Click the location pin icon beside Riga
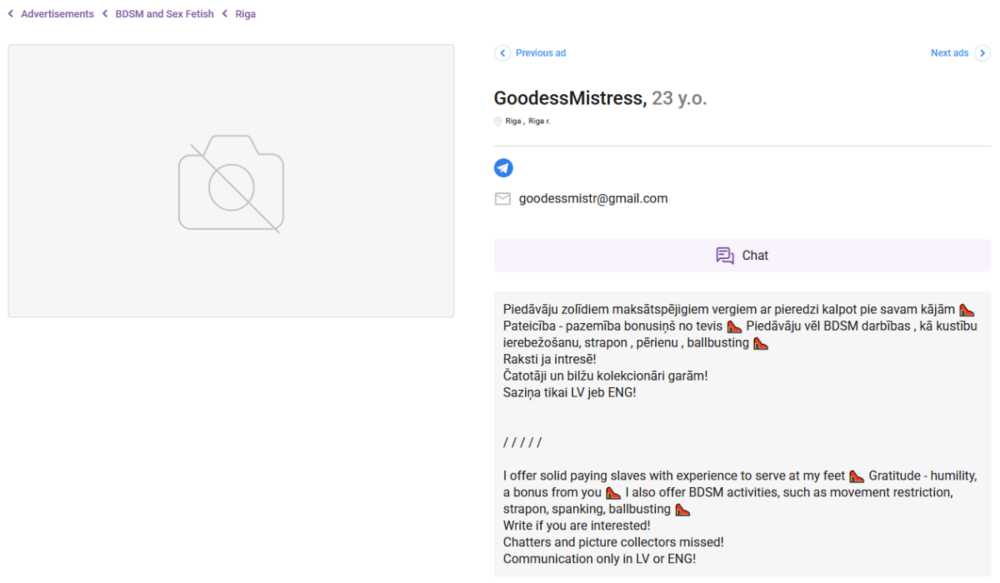This screenshot has height=583, width=1000. coord(497,121)
